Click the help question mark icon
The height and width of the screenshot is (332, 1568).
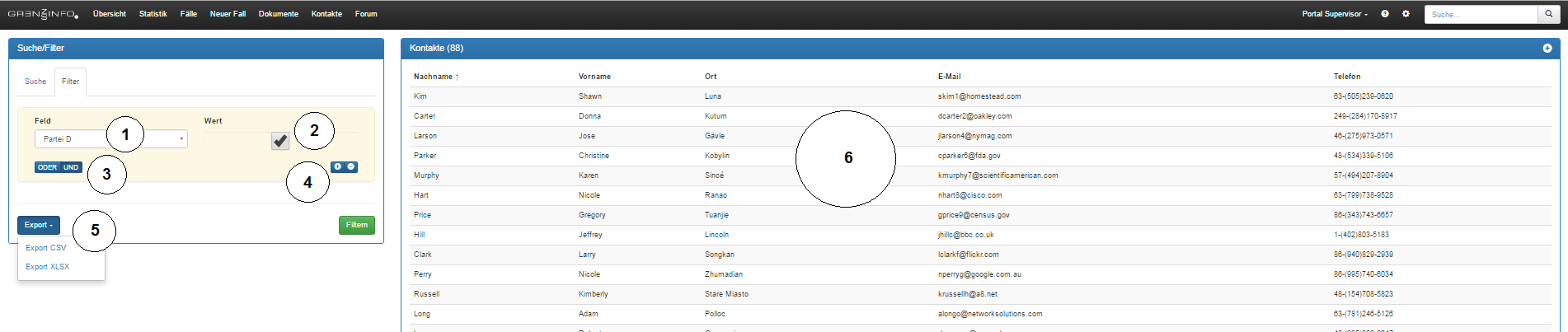1385,14
